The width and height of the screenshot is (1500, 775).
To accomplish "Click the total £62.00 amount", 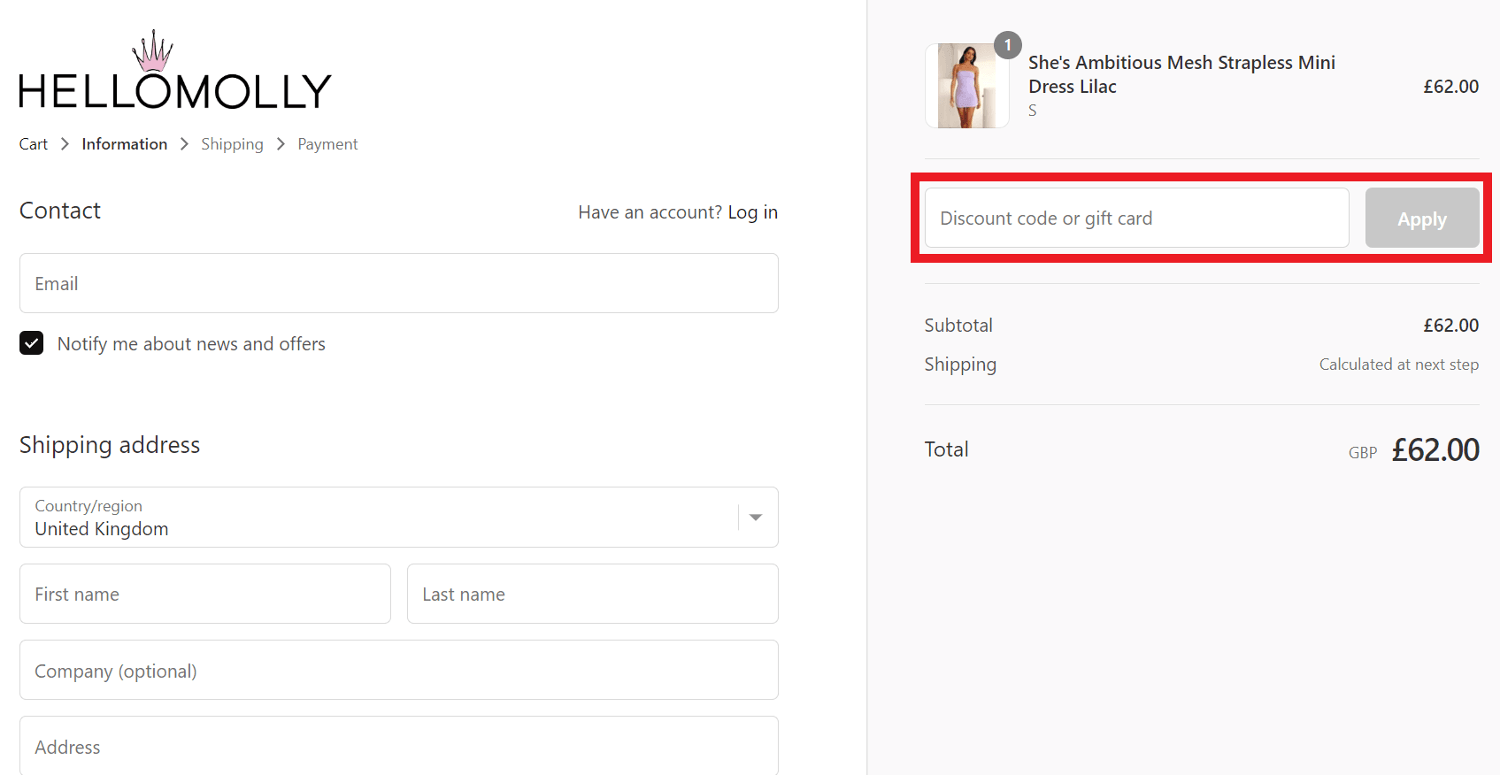I will click(x=1435, y=450).
